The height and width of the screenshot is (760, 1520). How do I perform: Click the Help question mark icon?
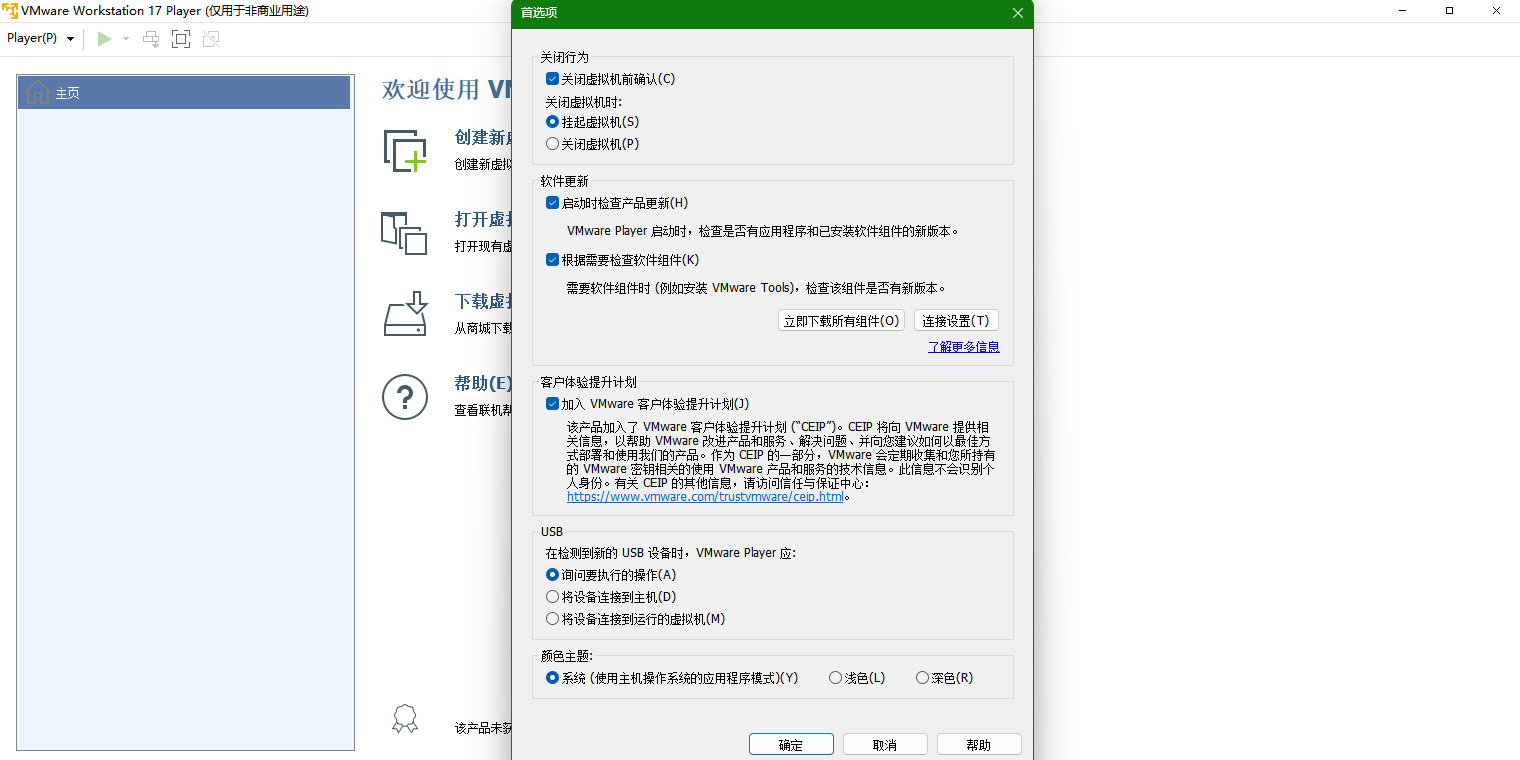pos(405,397)
